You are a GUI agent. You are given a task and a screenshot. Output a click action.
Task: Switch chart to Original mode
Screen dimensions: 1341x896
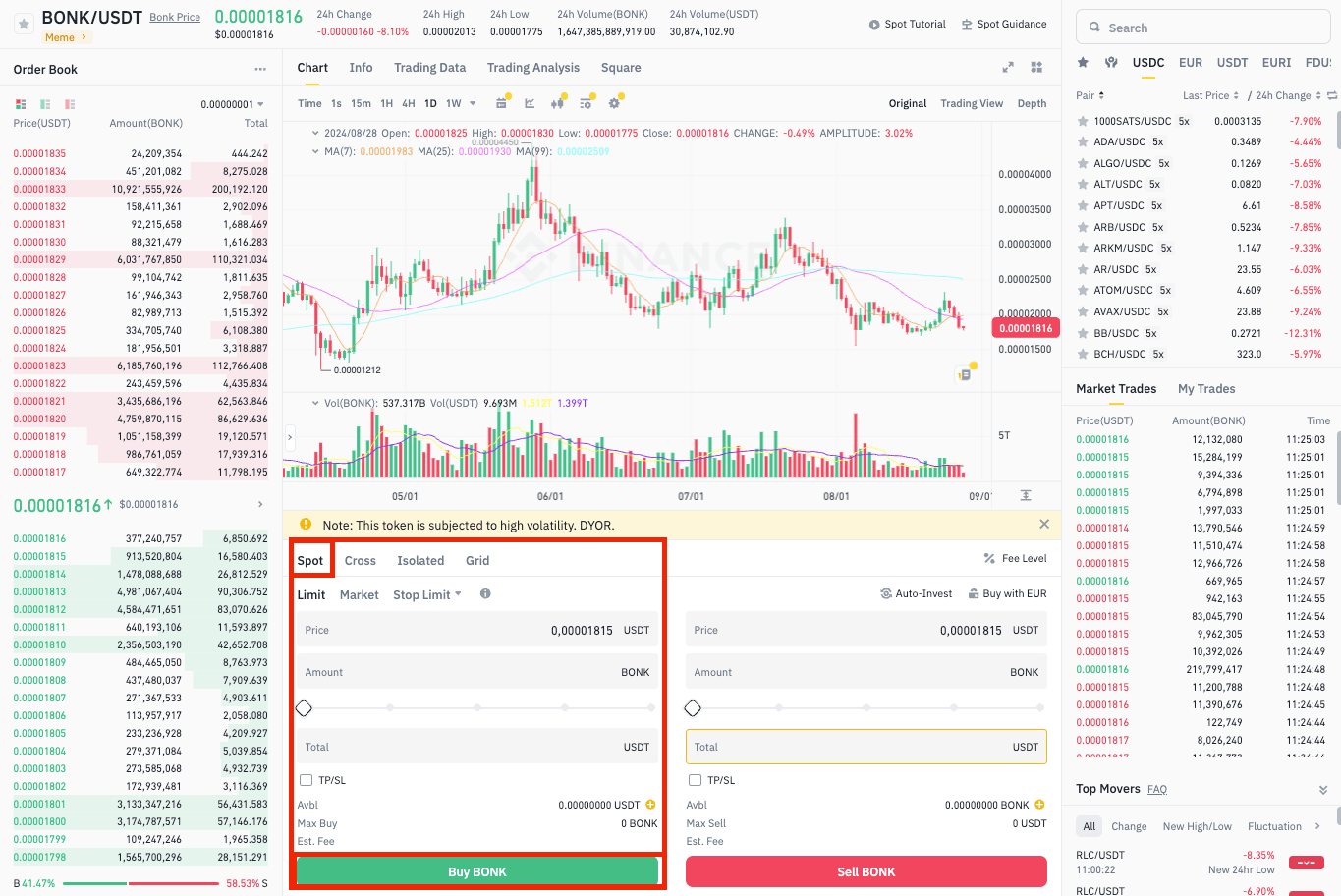(x=908, y=103)
